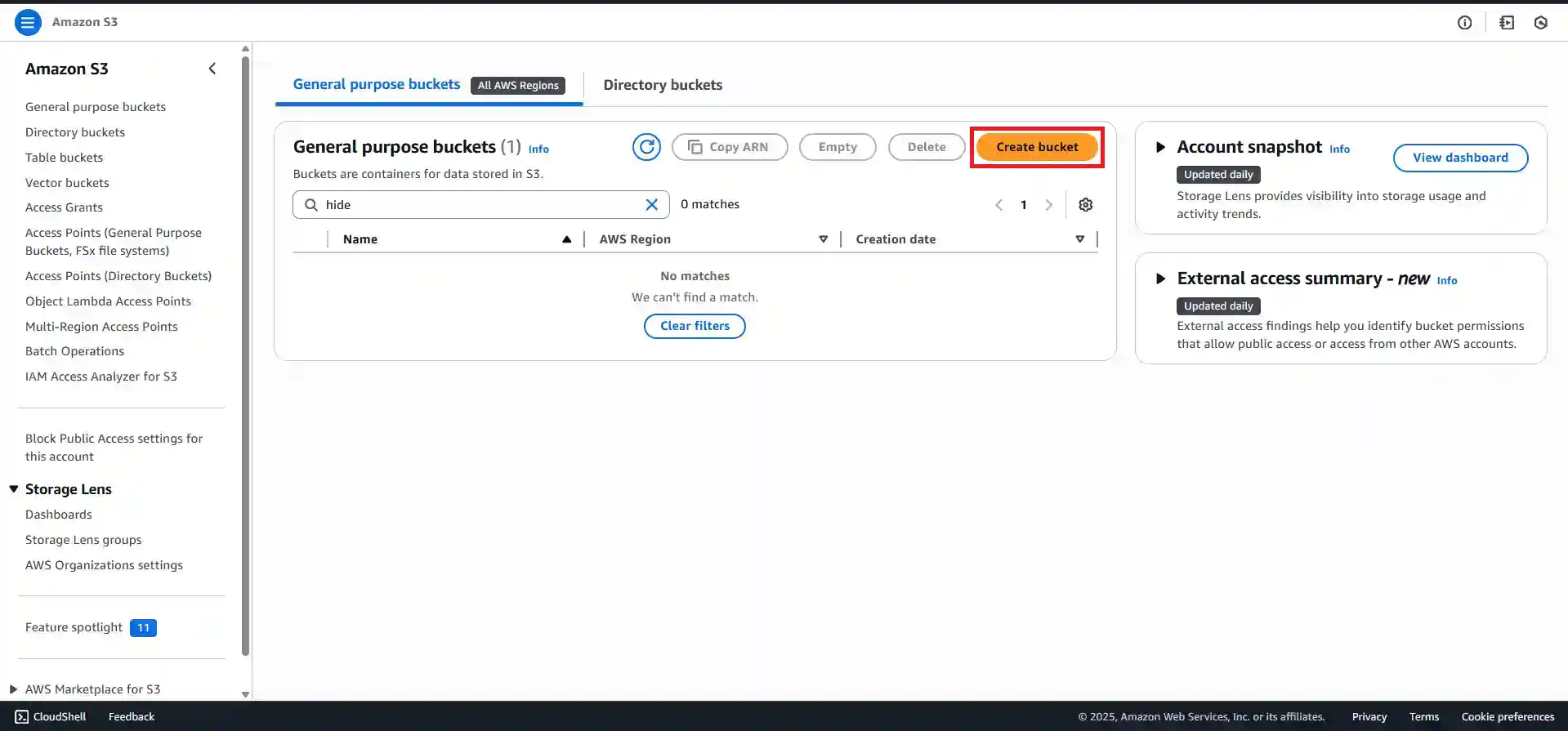Focus the bucket search field containing 'hide'
1568x731 pixels.
pyautogui.click(x=480, y=204)
